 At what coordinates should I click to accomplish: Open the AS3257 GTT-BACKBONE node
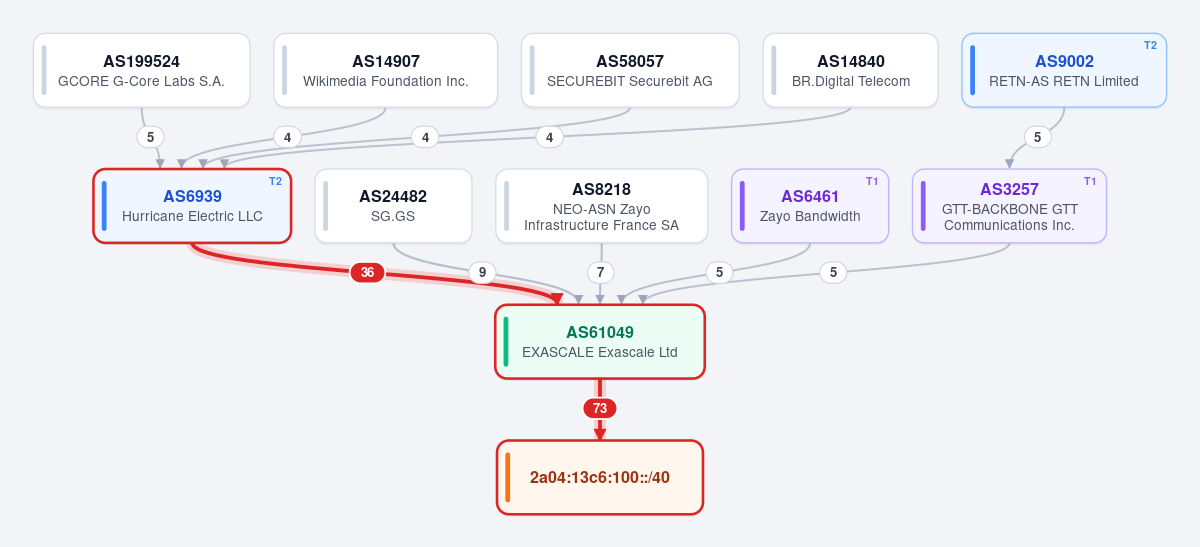click(x=1009, y=206)
